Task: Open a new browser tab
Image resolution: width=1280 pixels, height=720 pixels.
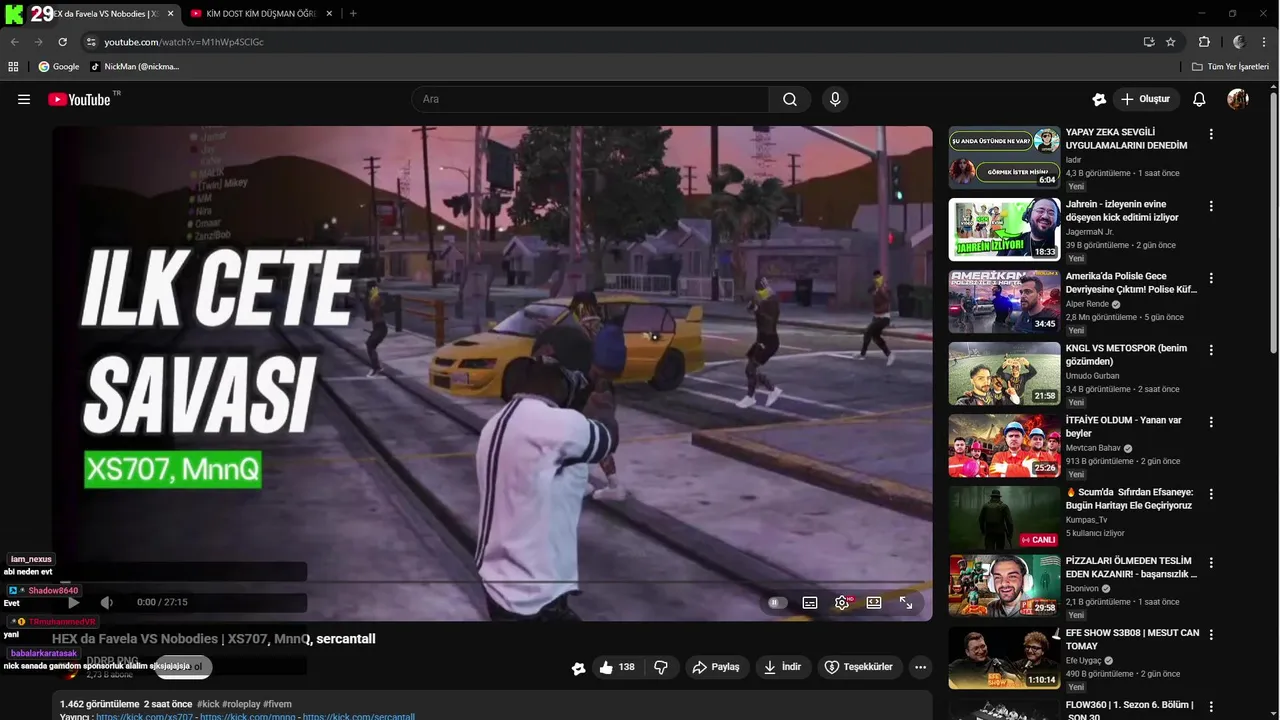Action: coord(353,14)
